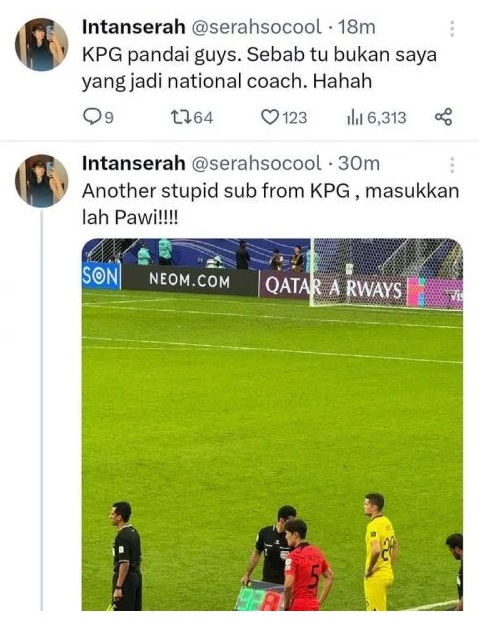Open more options on the 18m tweet

(x=452, y=29)
